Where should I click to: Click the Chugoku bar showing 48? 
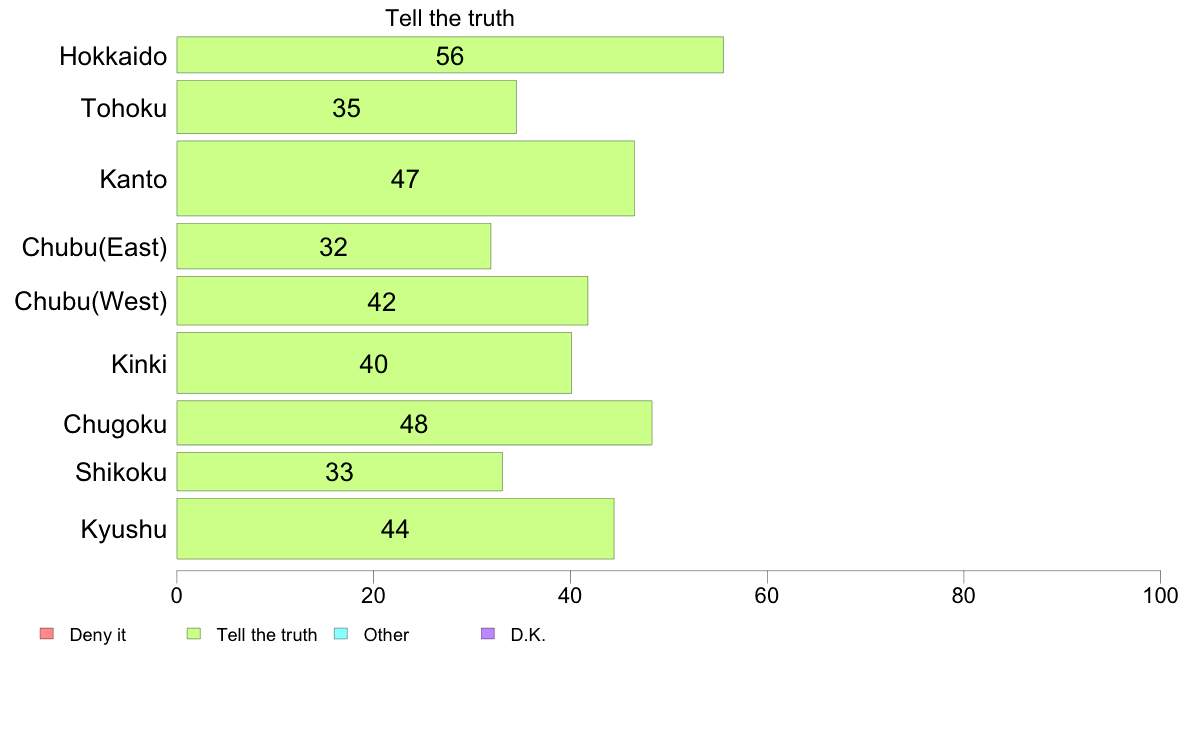click(414, 423)
